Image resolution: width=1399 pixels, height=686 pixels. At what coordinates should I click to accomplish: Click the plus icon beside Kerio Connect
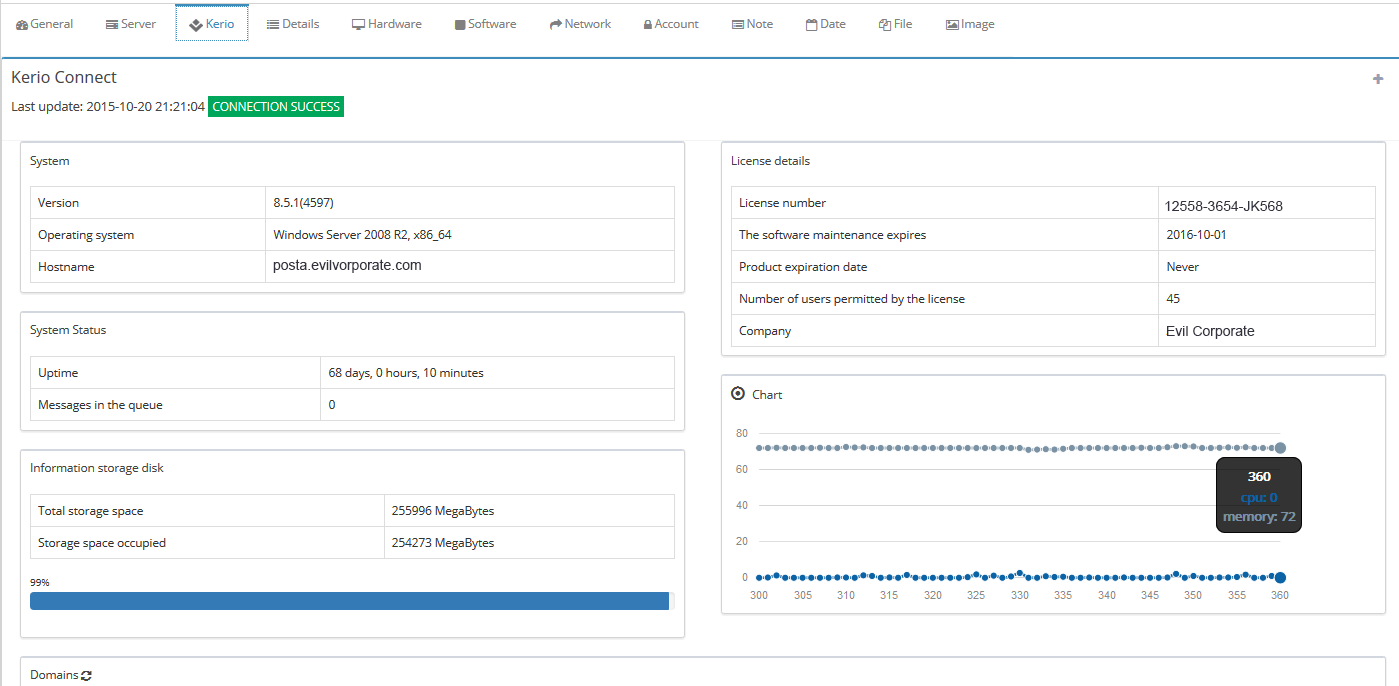(x=1378, y=79)
